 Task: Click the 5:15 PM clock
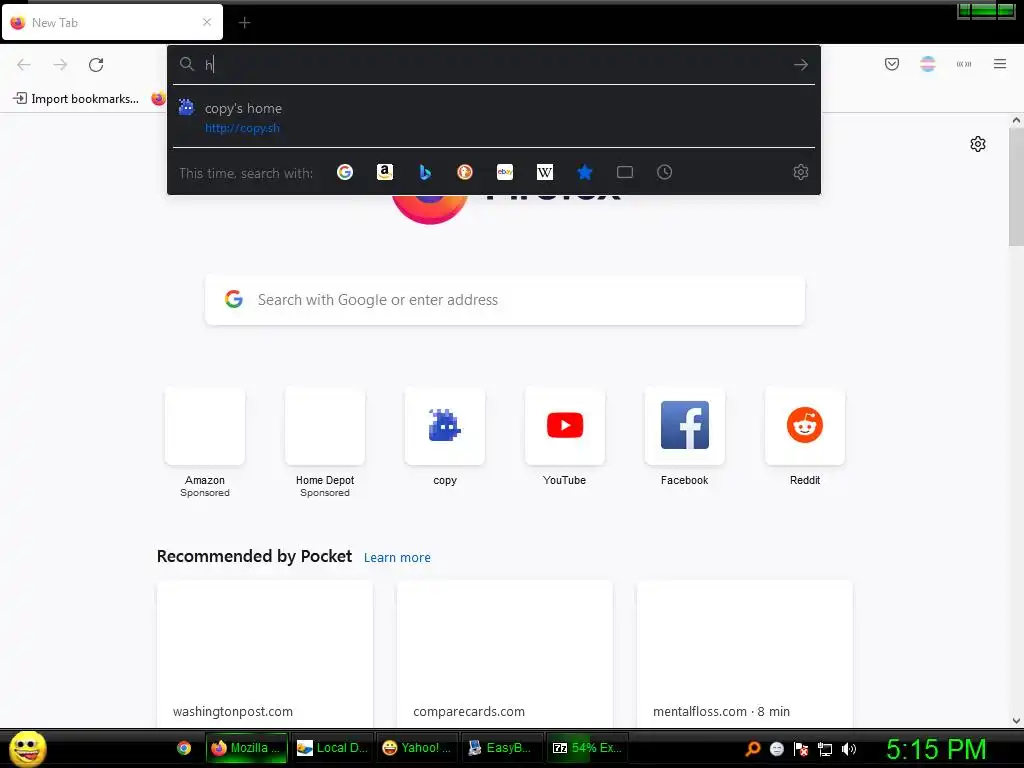pos(936,749)
